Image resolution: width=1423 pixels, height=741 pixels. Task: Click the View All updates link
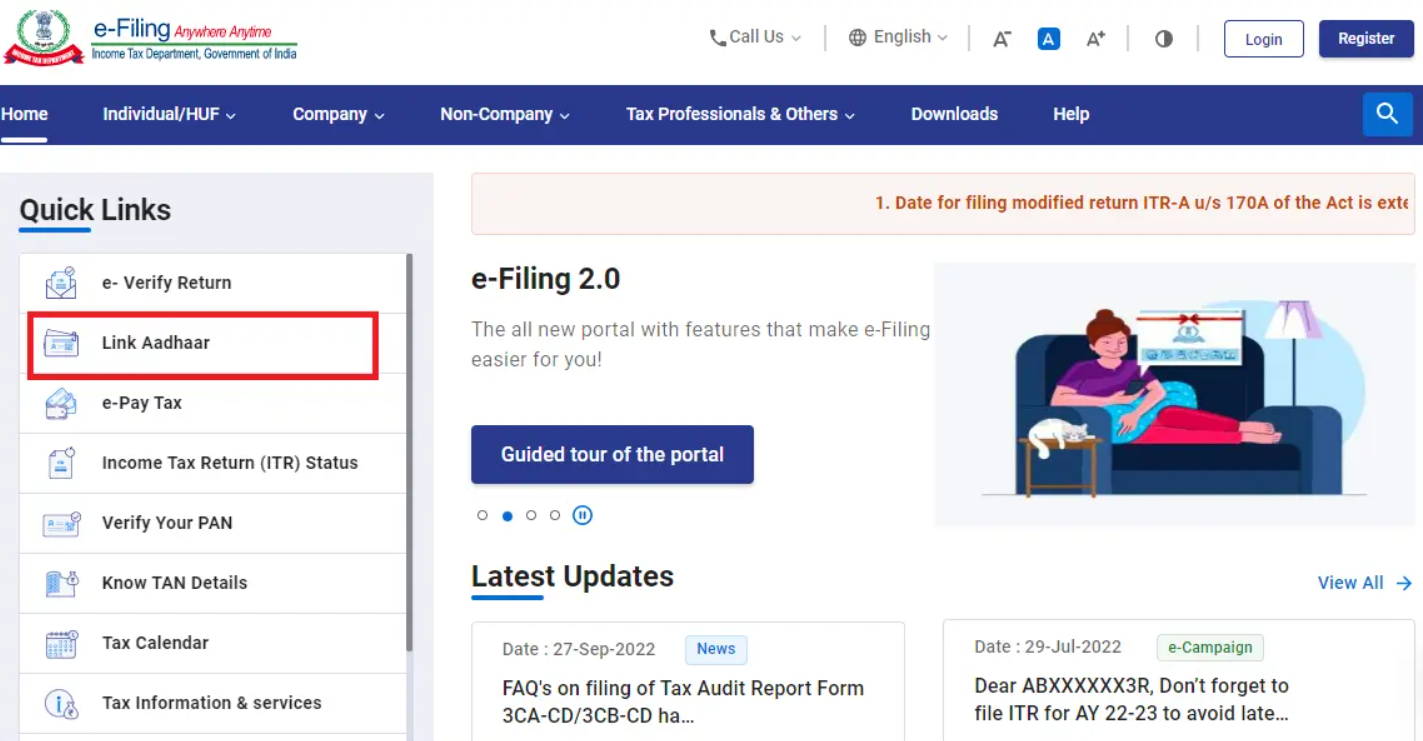coord(1364,583)
